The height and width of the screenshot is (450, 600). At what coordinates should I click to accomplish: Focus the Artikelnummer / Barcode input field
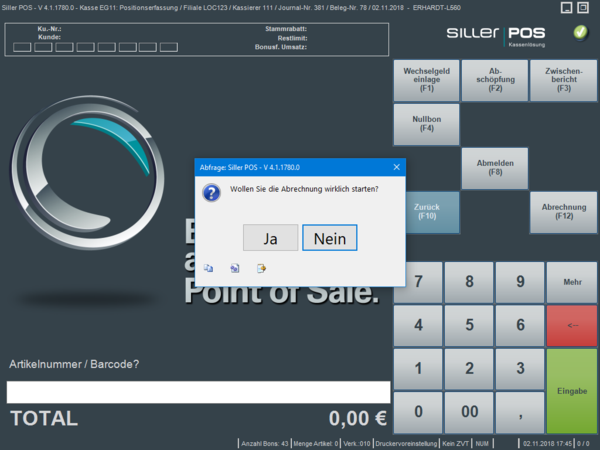click(x=198, y=392)
